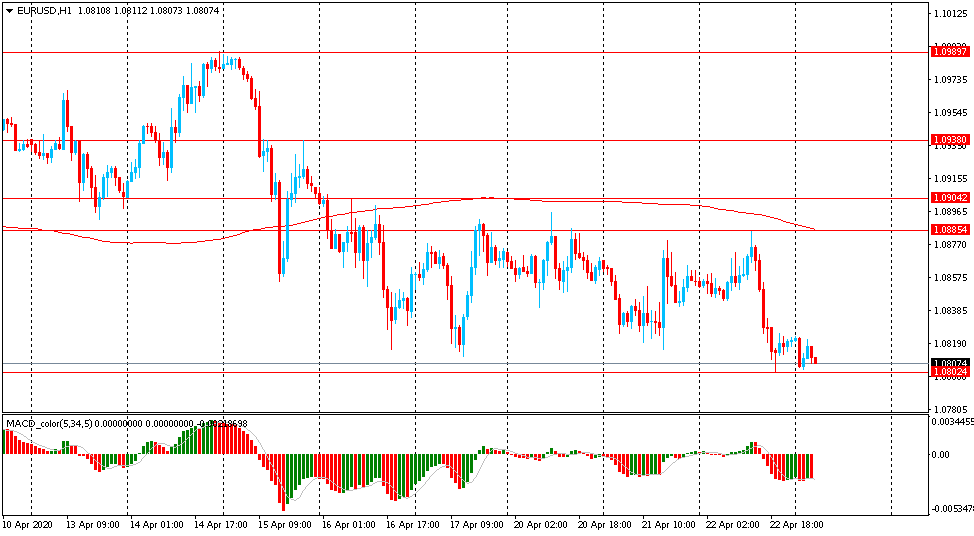The width and height of the screenshot is (974, 536).
Task: Click the MACD_color(5,34,5) indicator label
Action: (49, 424)
